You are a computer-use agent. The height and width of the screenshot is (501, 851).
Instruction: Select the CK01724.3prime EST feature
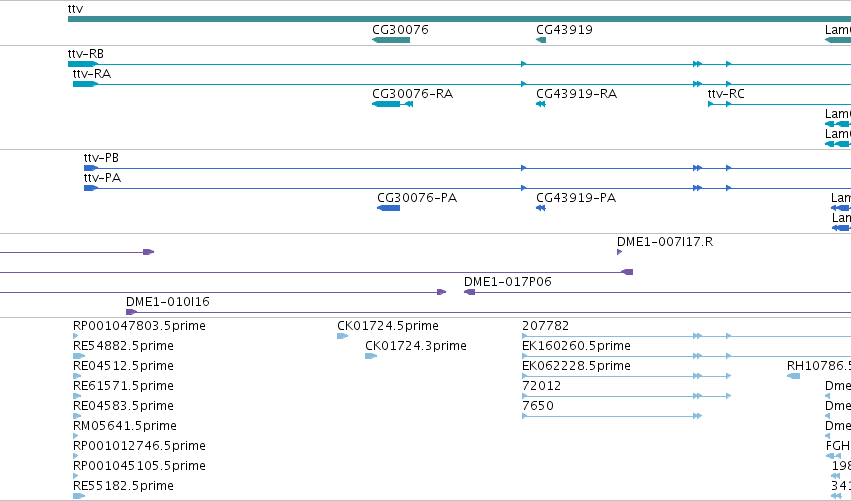click(x=371, y=356)
